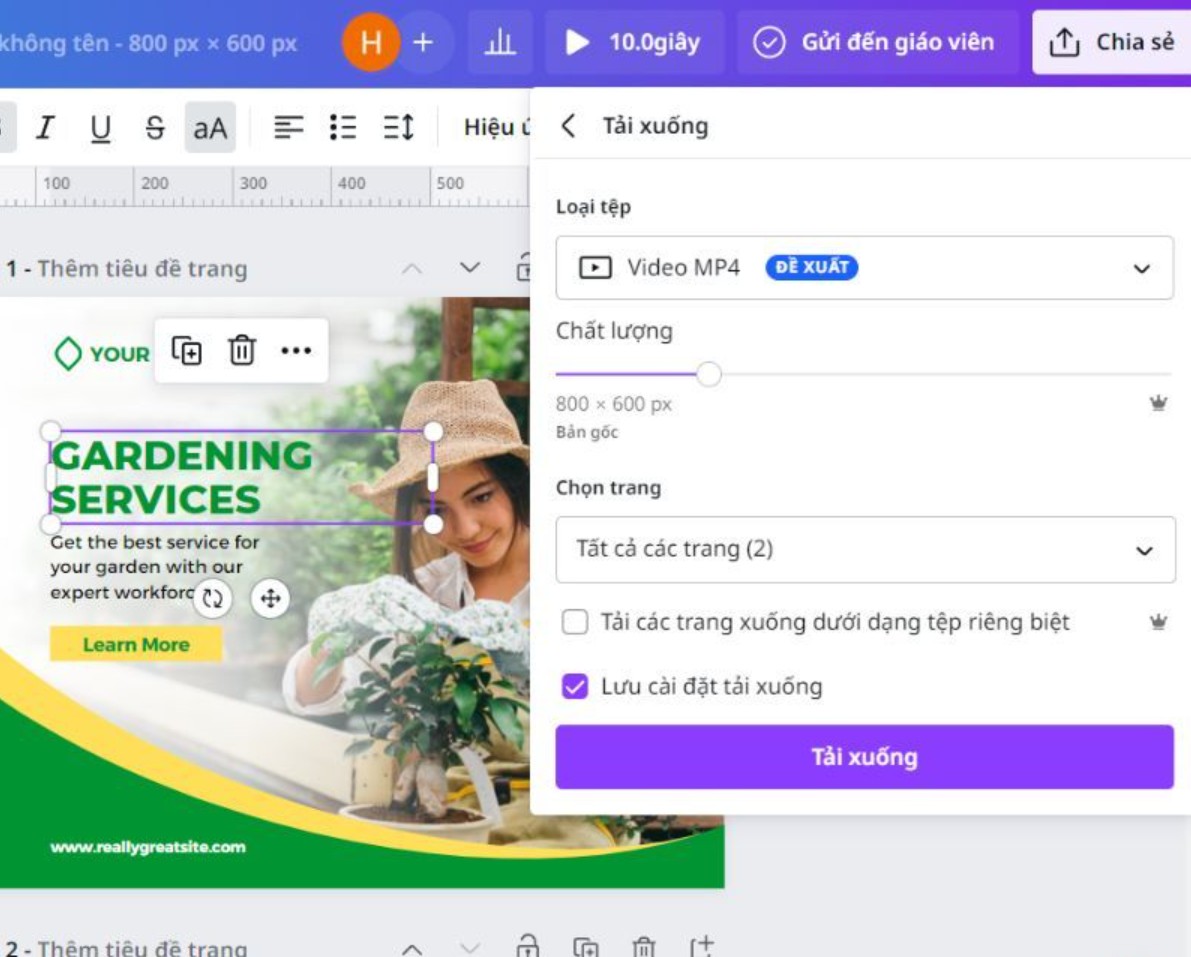Click the bulleted list icon
This screenshot has width=1191, height=957.
tap(343, 128)
